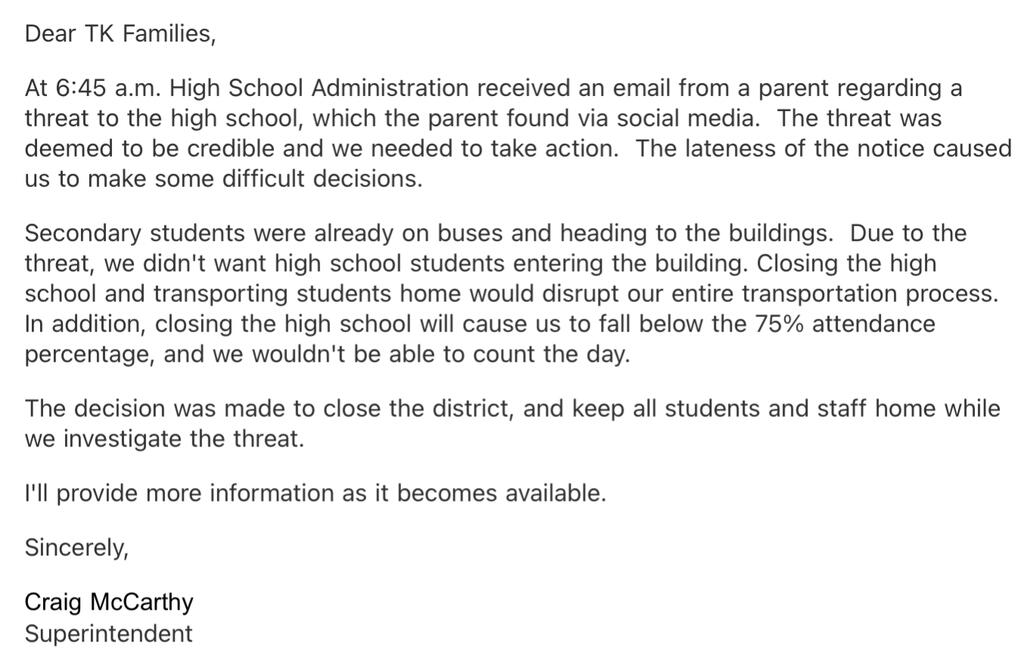Click the phrase 'difficult decisions'
The image size is (1024, 668).
point(323,178)
